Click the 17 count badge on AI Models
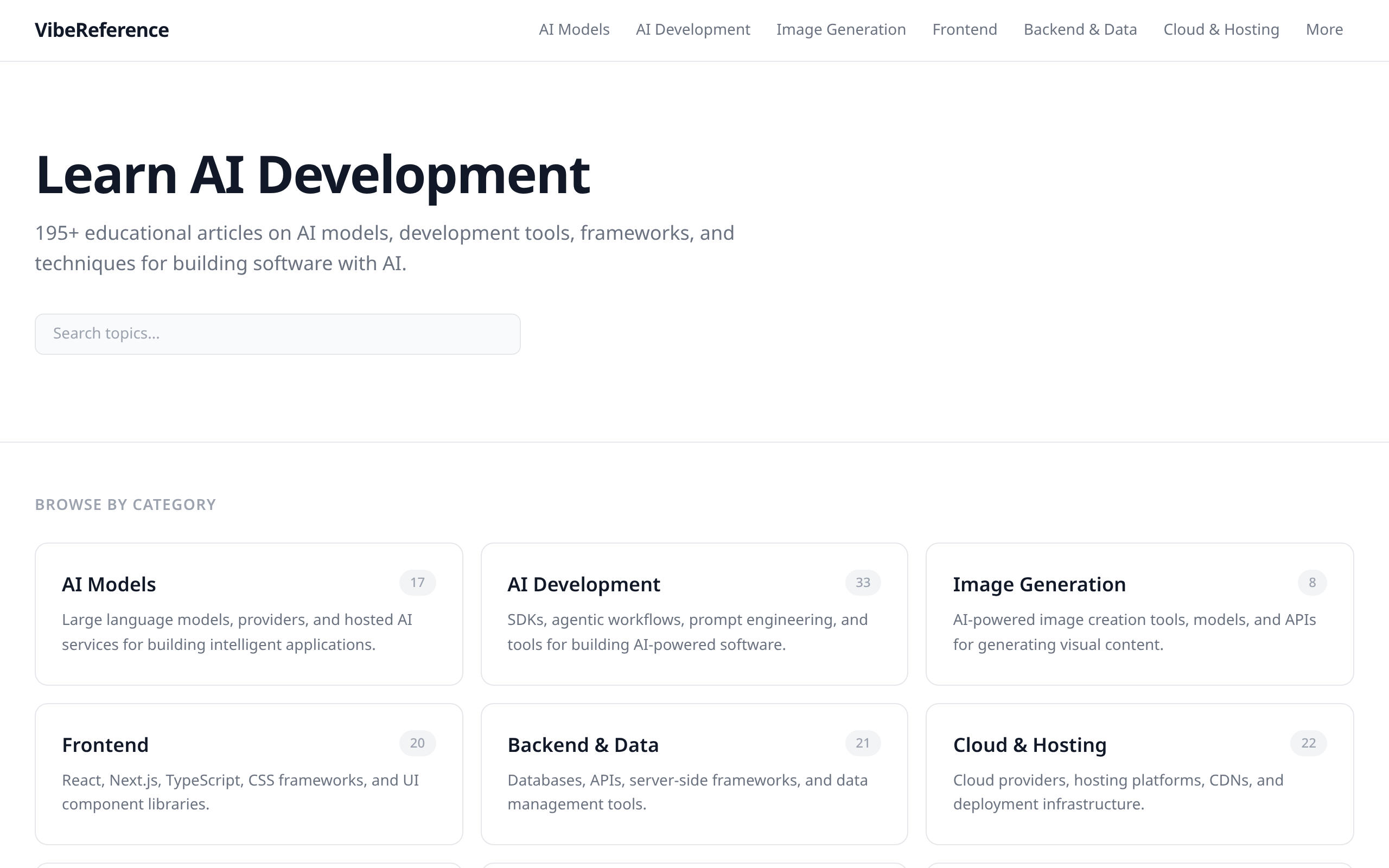This screenshot has height=868, width=1389. (x=417, y=583)
